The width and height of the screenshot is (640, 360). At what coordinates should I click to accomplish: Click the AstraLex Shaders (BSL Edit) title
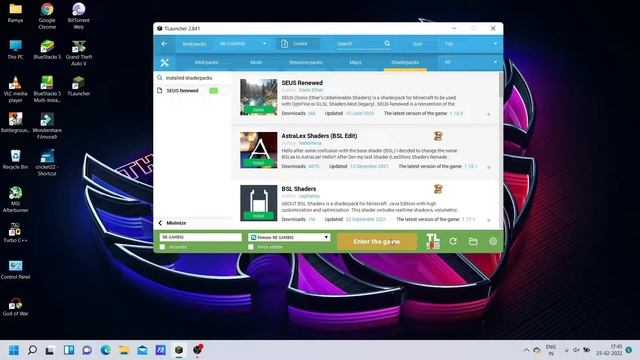(x=319, y=136)
